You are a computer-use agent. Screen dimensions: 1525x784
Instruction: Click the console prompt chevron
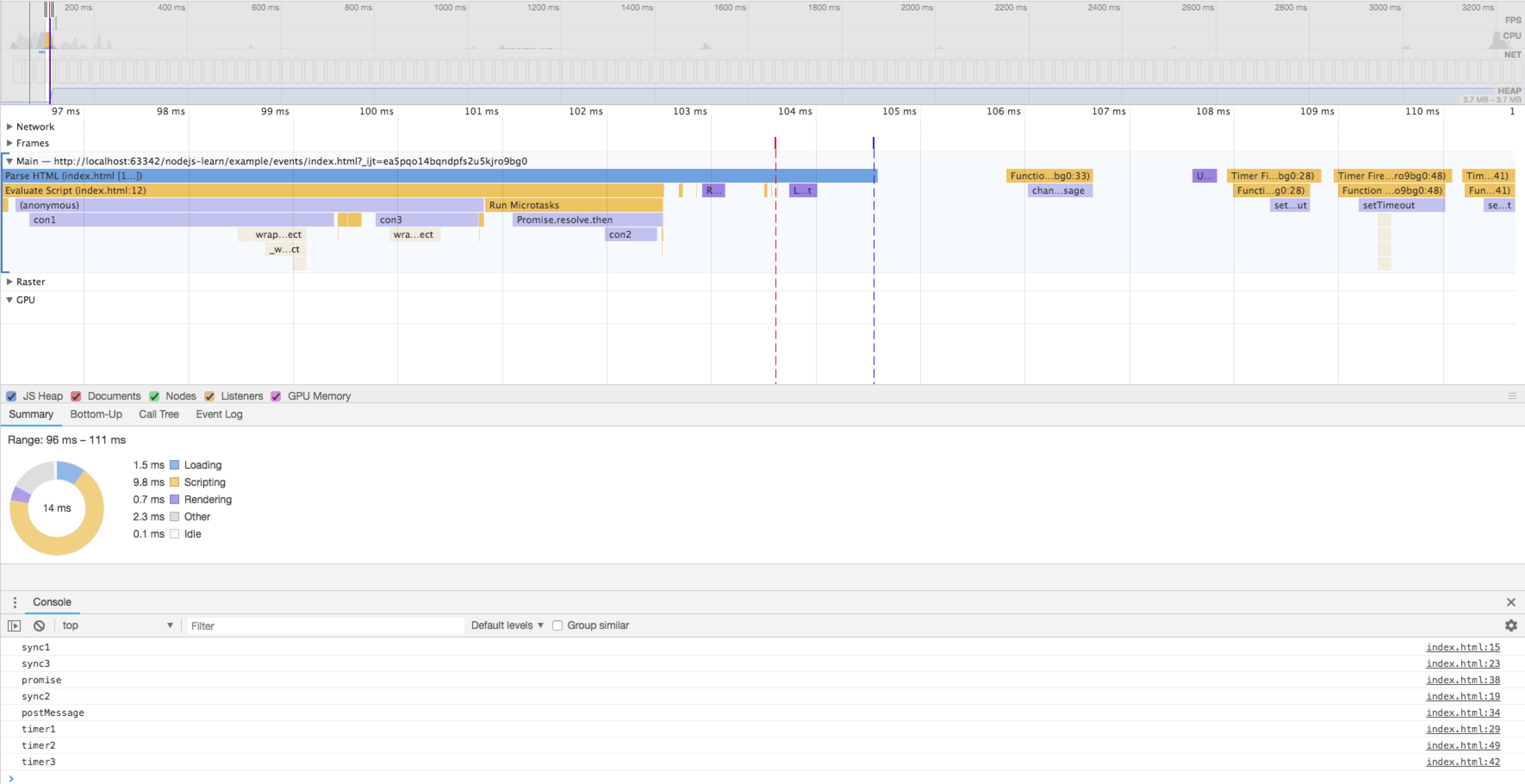point(11,778)
